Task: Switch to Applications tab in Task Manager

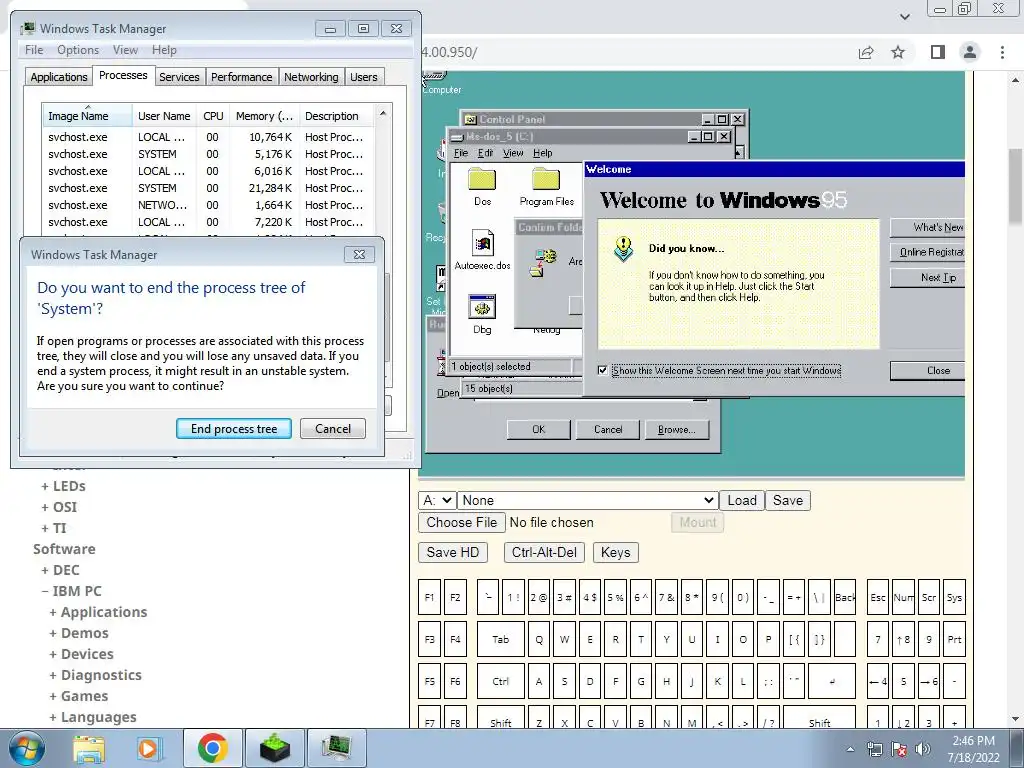Action: 59,77
